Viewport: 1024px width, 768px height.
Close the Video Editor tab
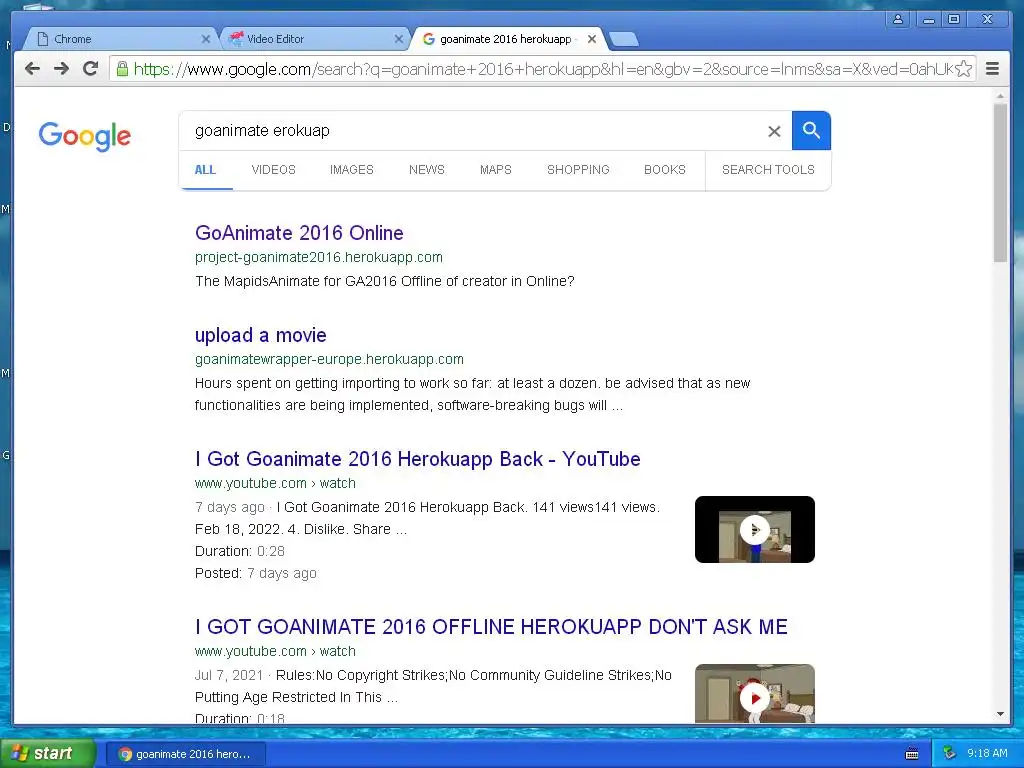point(398,39)
